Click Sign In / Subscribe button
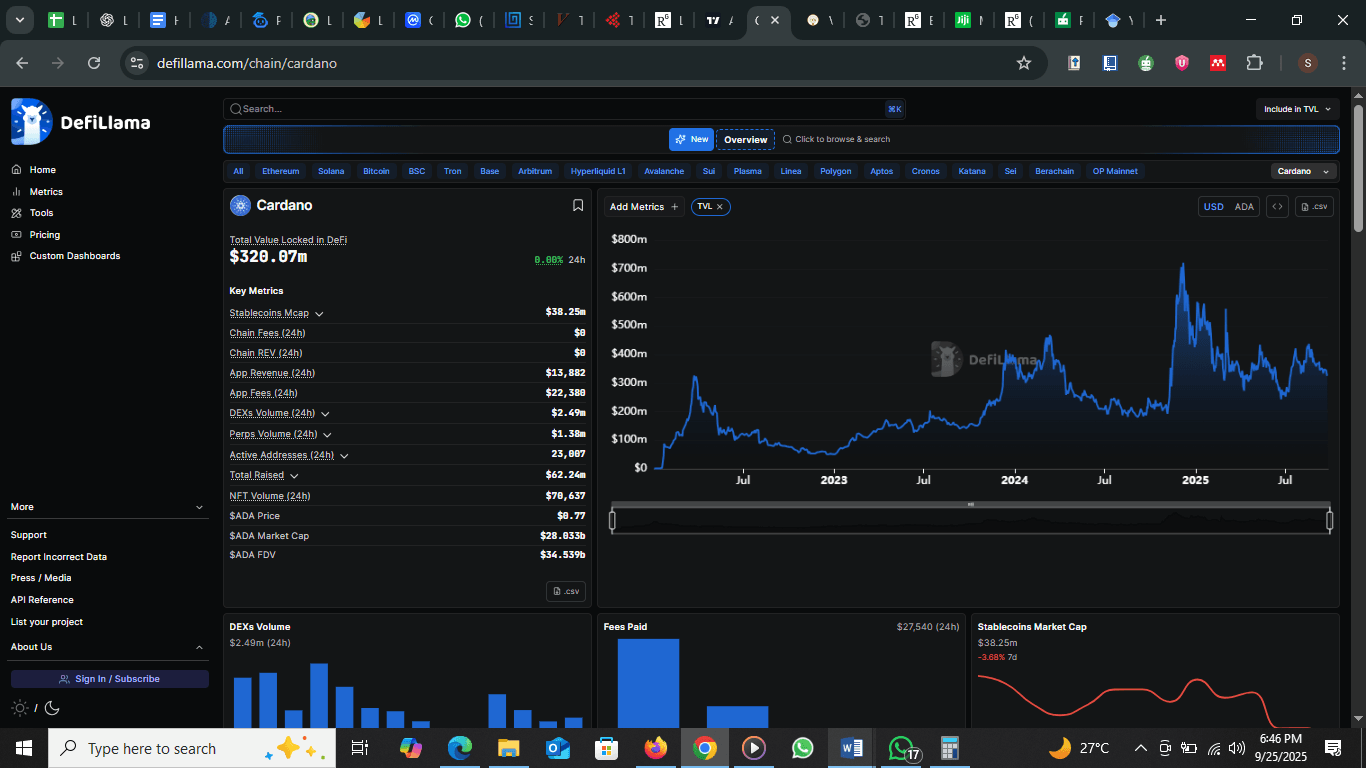 [x=109, y=679]
